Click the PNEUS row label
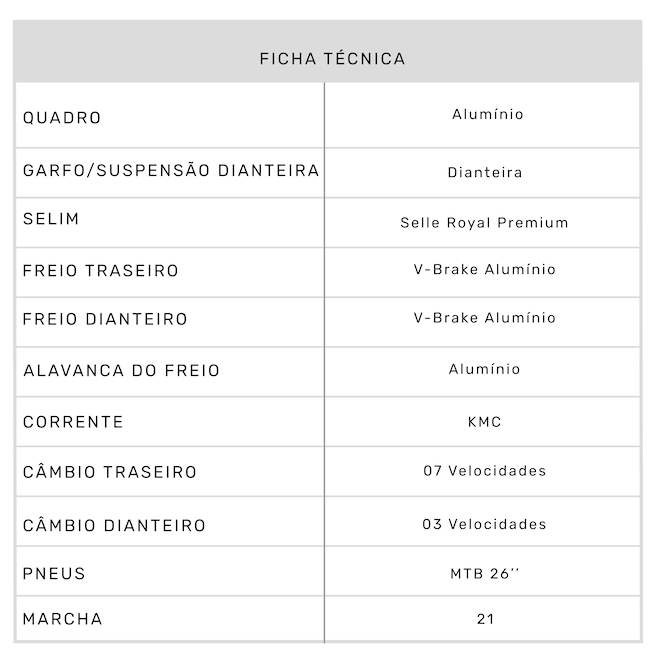Viewport: 660px width, 660px height. click(54, 574)
